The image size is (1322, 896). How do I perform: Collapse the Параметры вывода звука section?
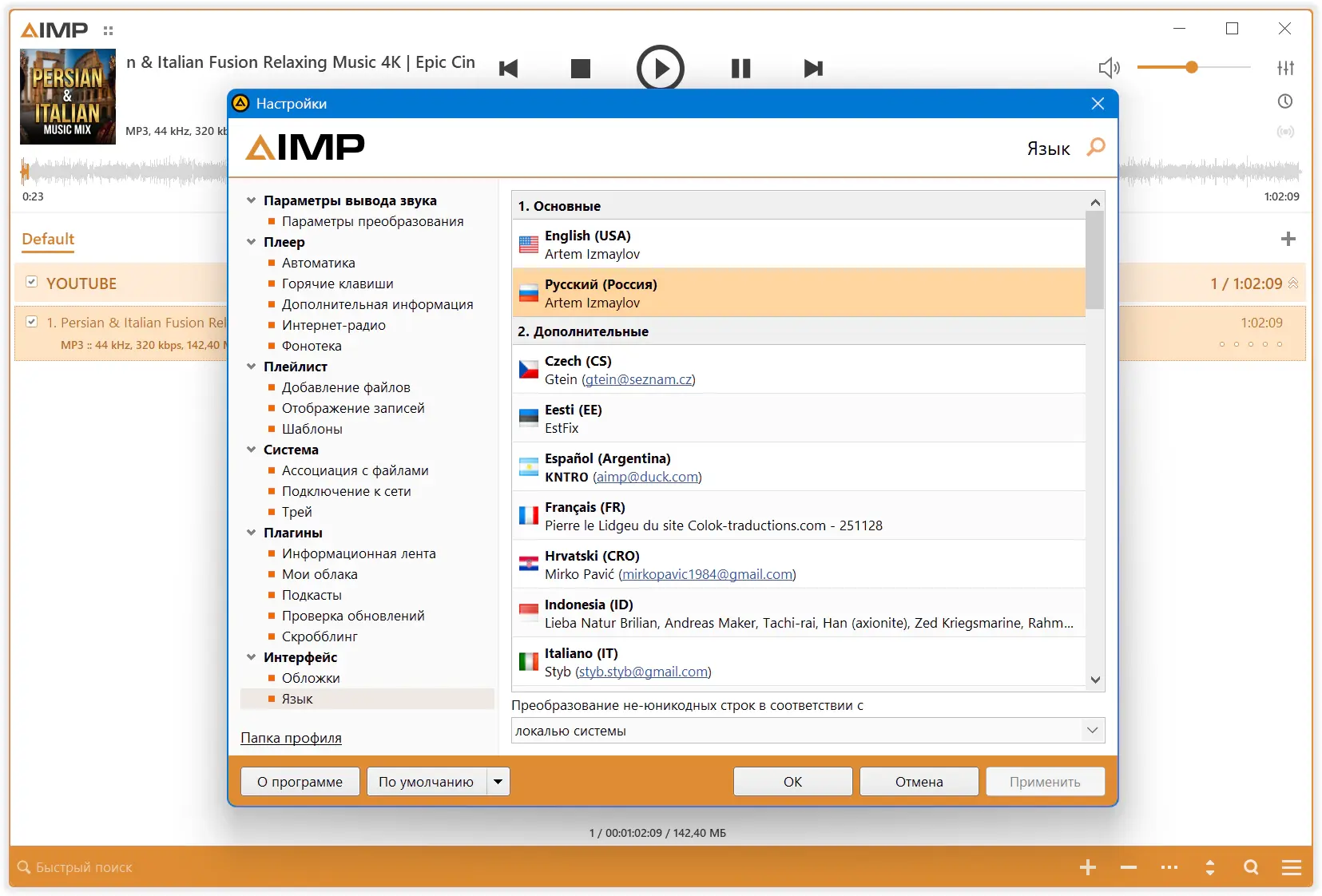point(252,200)
